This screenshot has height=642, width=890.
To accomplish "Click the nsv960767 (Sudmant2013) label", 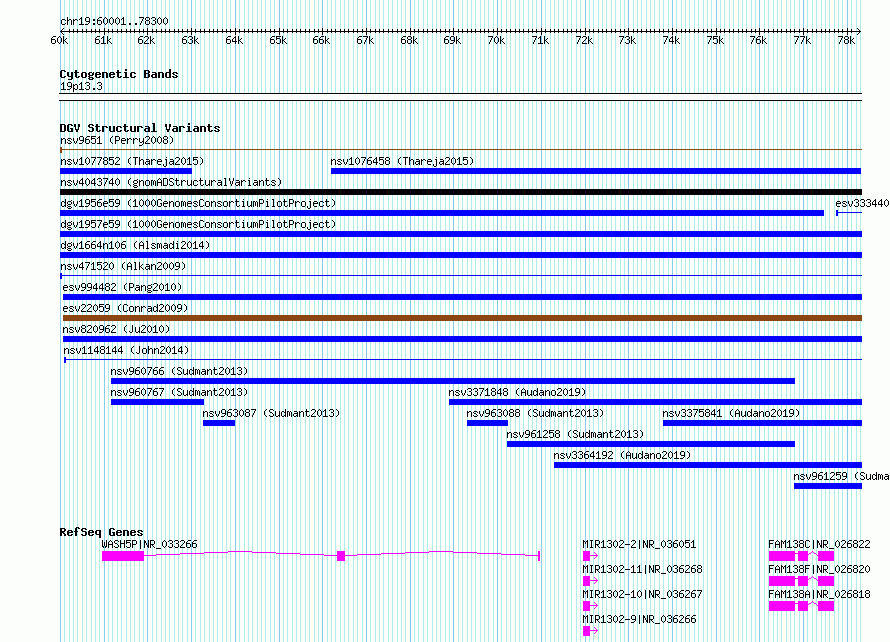I will coord(179,392).
